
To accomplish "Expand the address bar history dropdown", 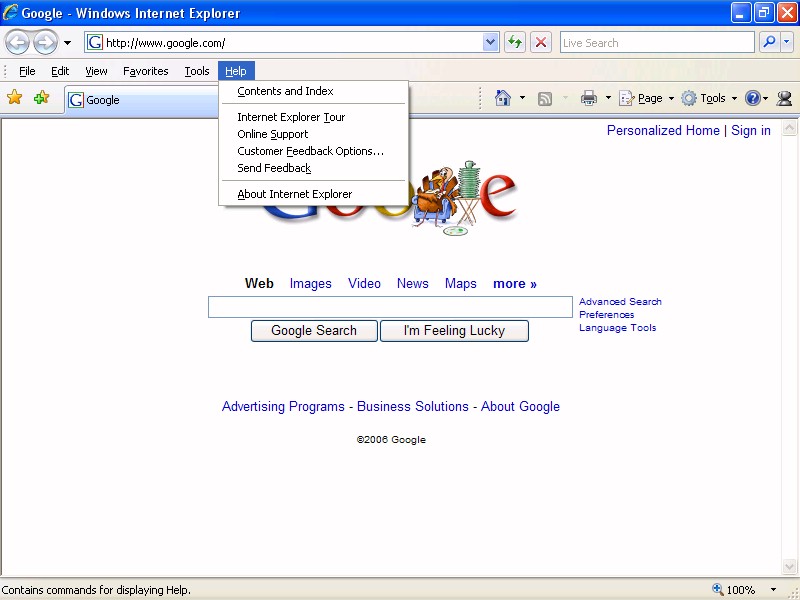I will pyautogui.click(x=490, y=42).
